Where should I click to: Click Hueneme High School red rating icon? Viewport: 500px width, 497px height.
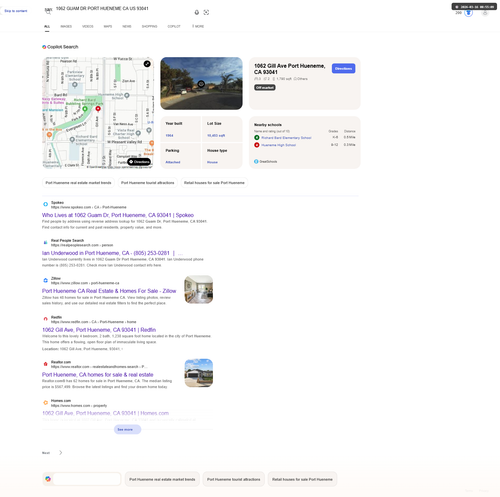(257, 145)
